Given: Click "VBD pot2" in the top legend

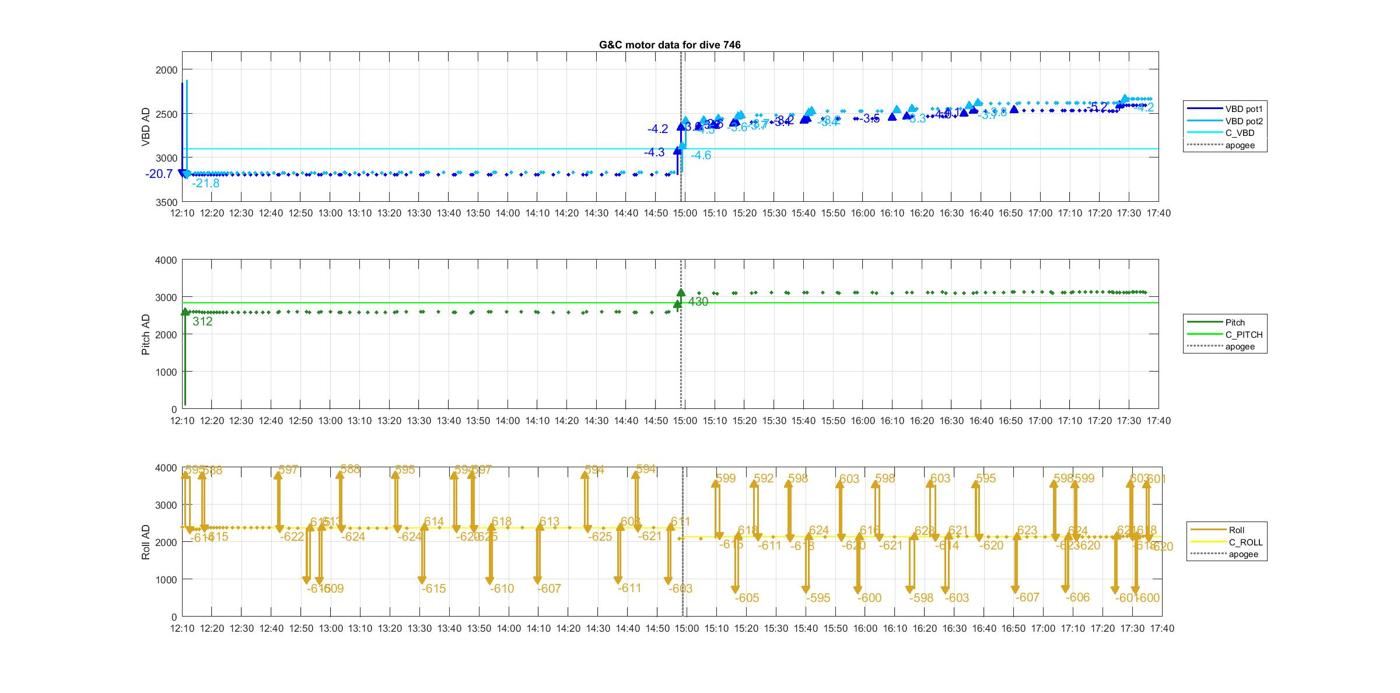Looking at the screenshot, I should [1246, 120].
